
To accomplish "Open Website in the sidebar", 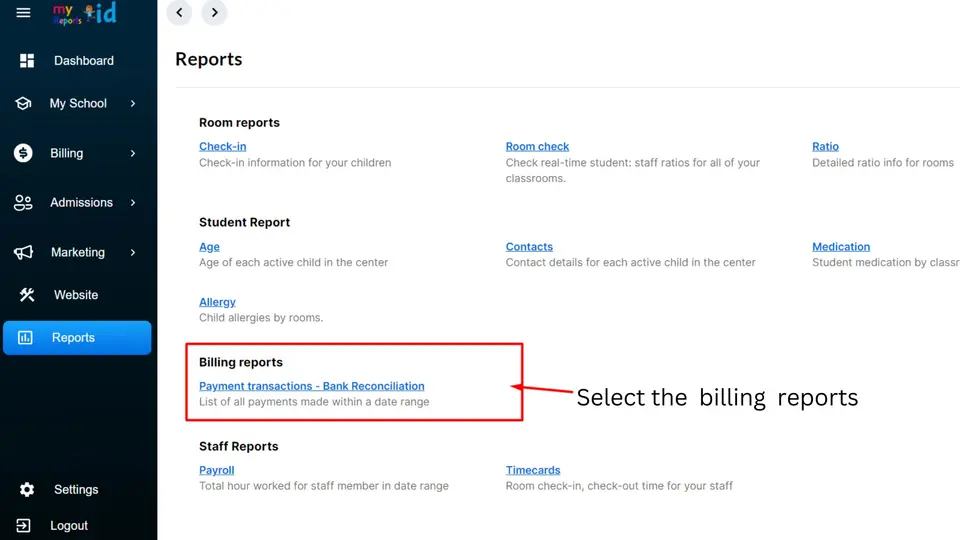I will coord(77,295).
